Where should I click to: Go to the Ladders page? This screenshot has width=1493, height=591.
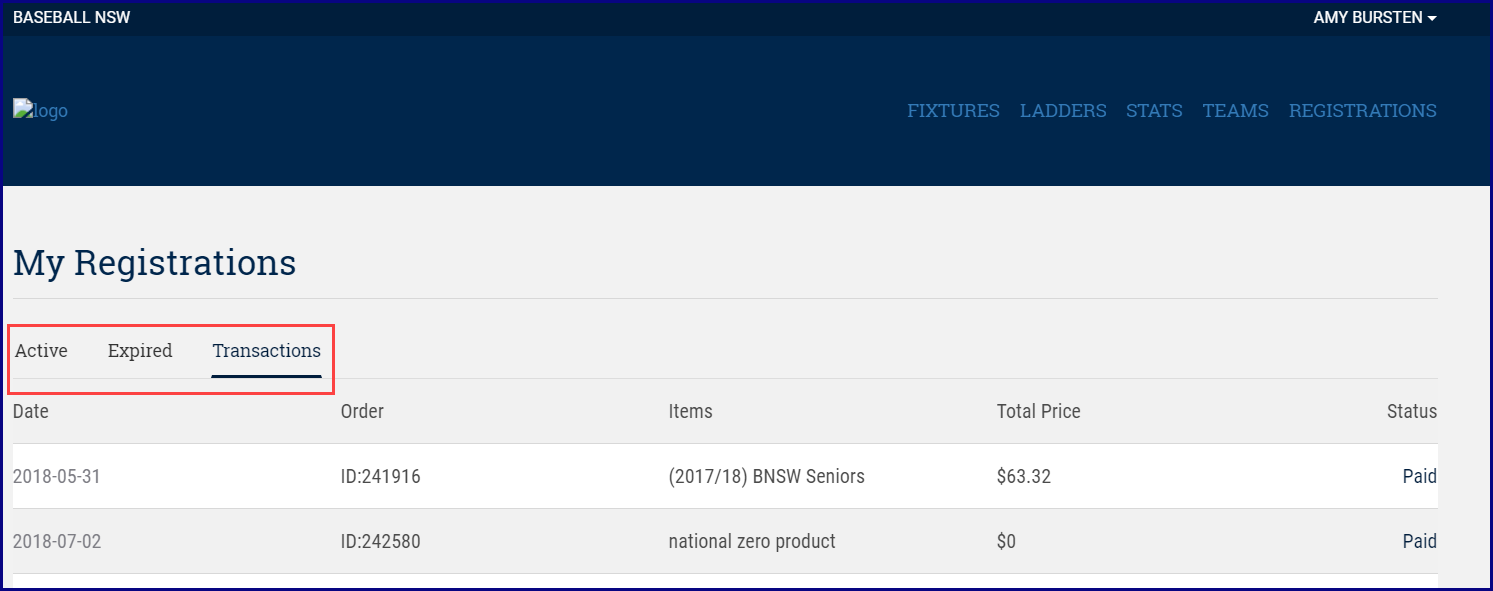(1063, 111)
